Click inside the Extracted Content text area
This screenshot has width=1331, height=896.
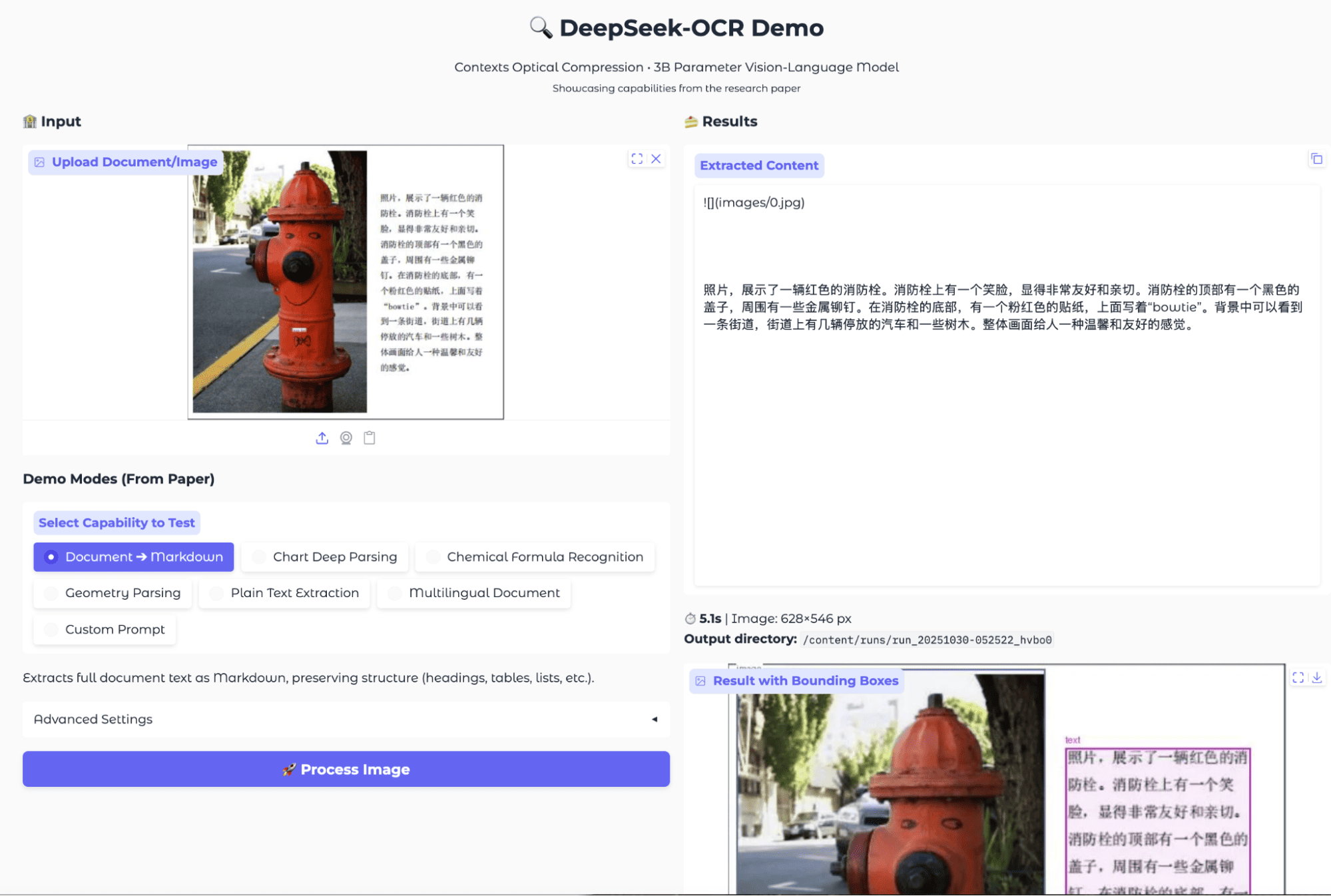pos(1006,433)
